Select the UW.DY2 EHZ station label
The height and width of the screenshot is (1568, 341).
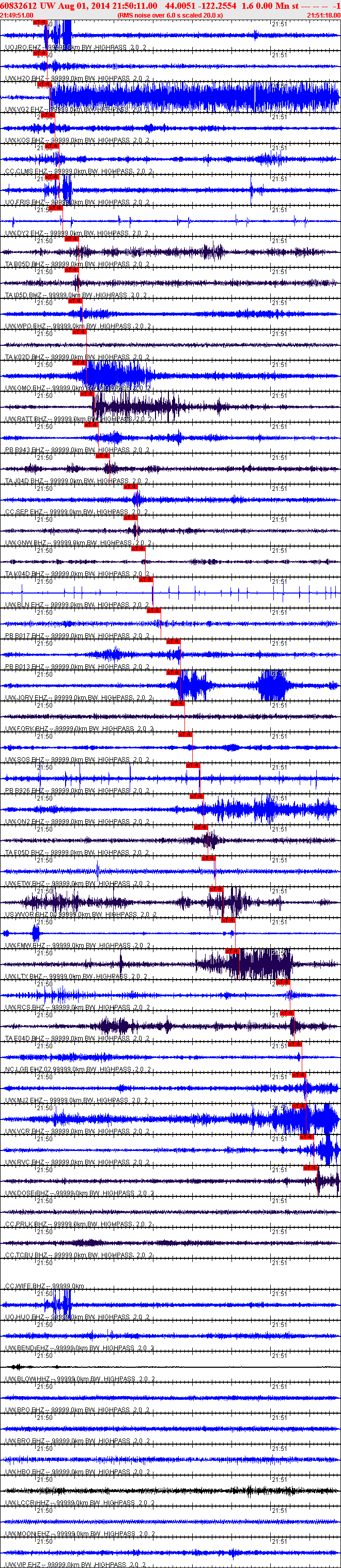[x=75, y=234]
